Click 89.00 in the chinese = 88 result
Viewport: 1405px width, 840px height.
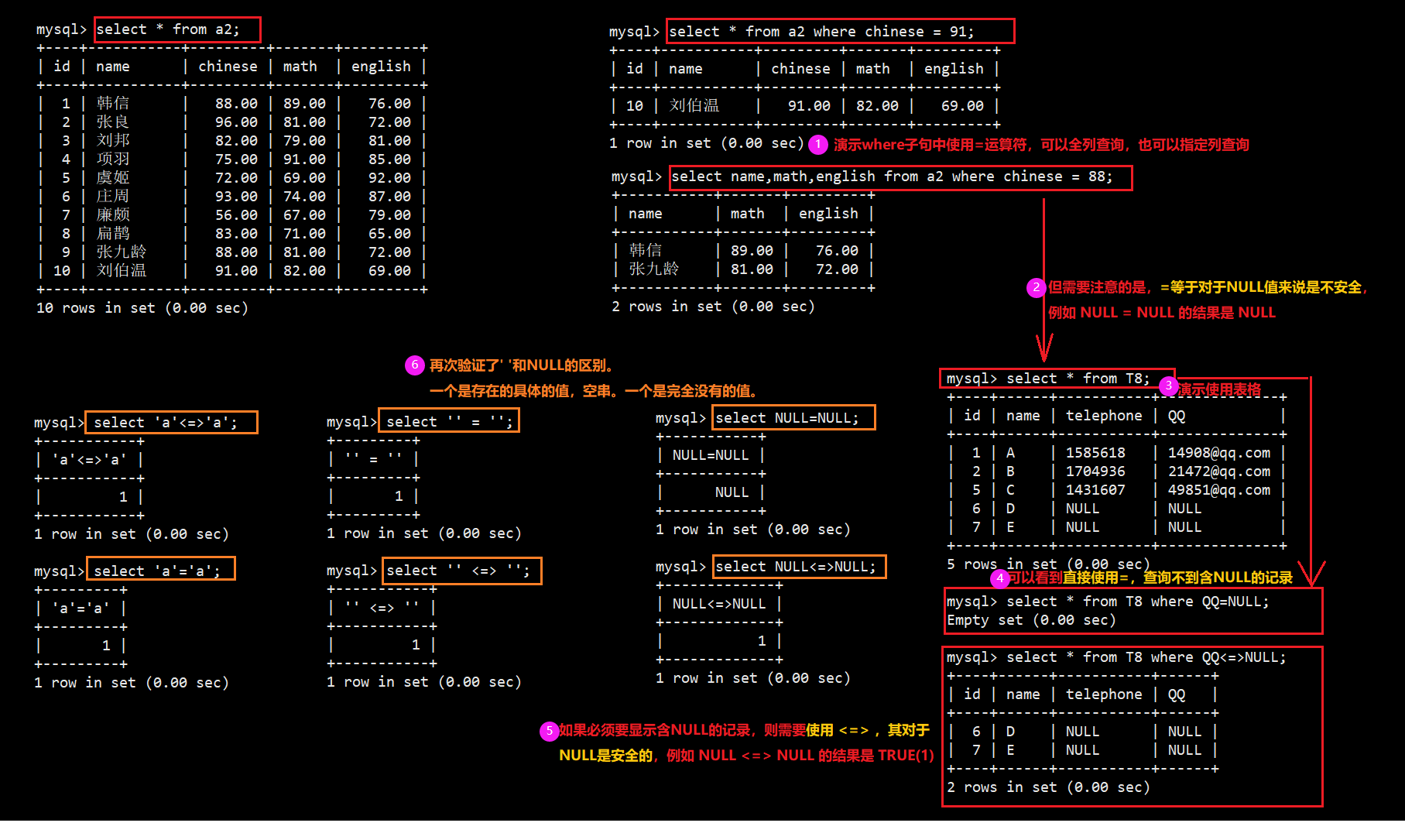(752, 251)
